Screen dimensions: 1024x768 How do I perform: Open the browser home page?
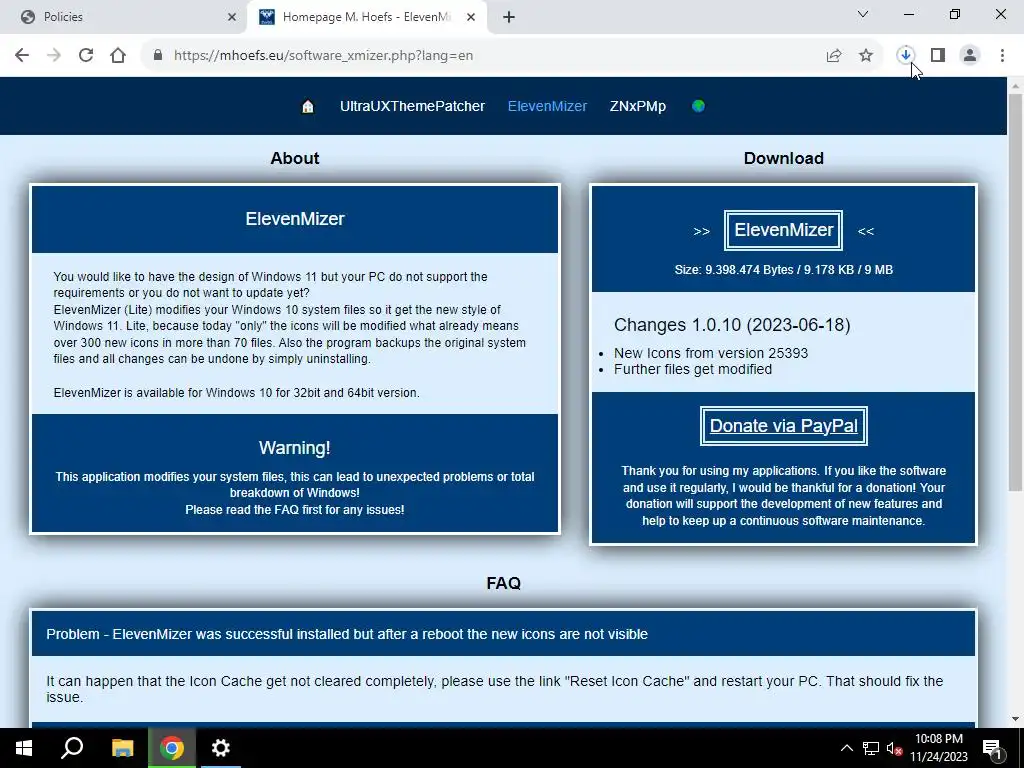pyautogui.click(x=118, y=56)
